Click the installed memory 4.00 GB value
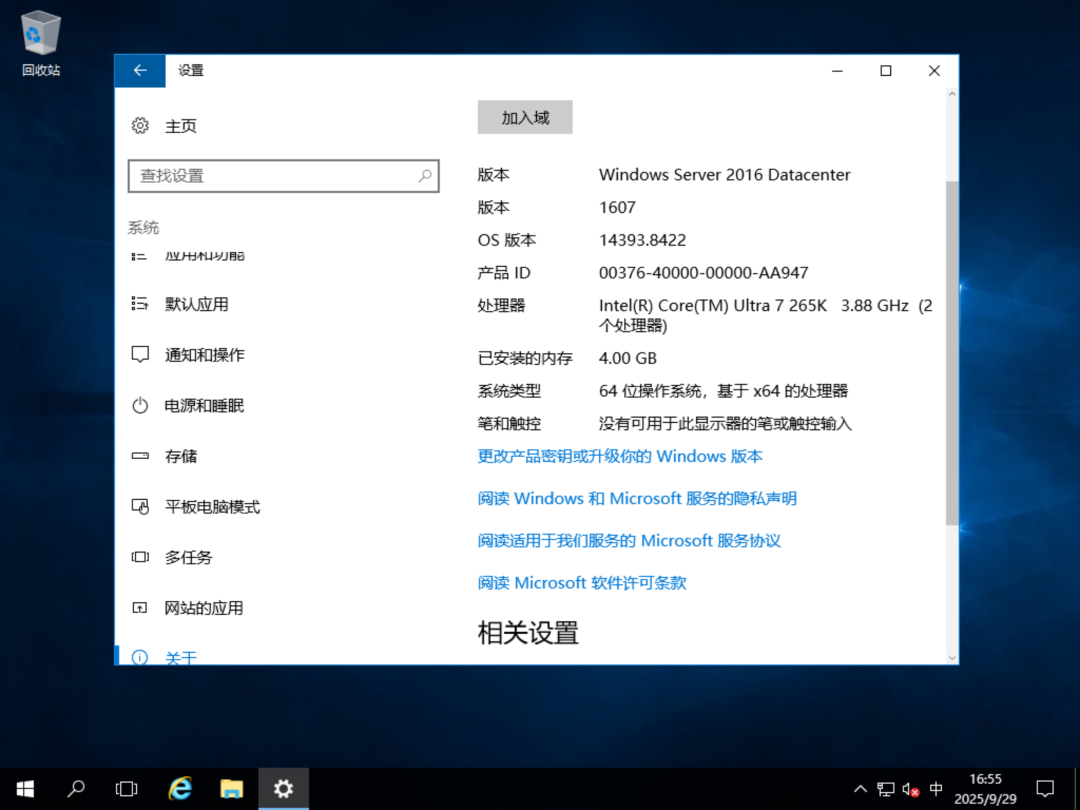The width and height of the screenshot is (1080, 810). click(627, 358)
